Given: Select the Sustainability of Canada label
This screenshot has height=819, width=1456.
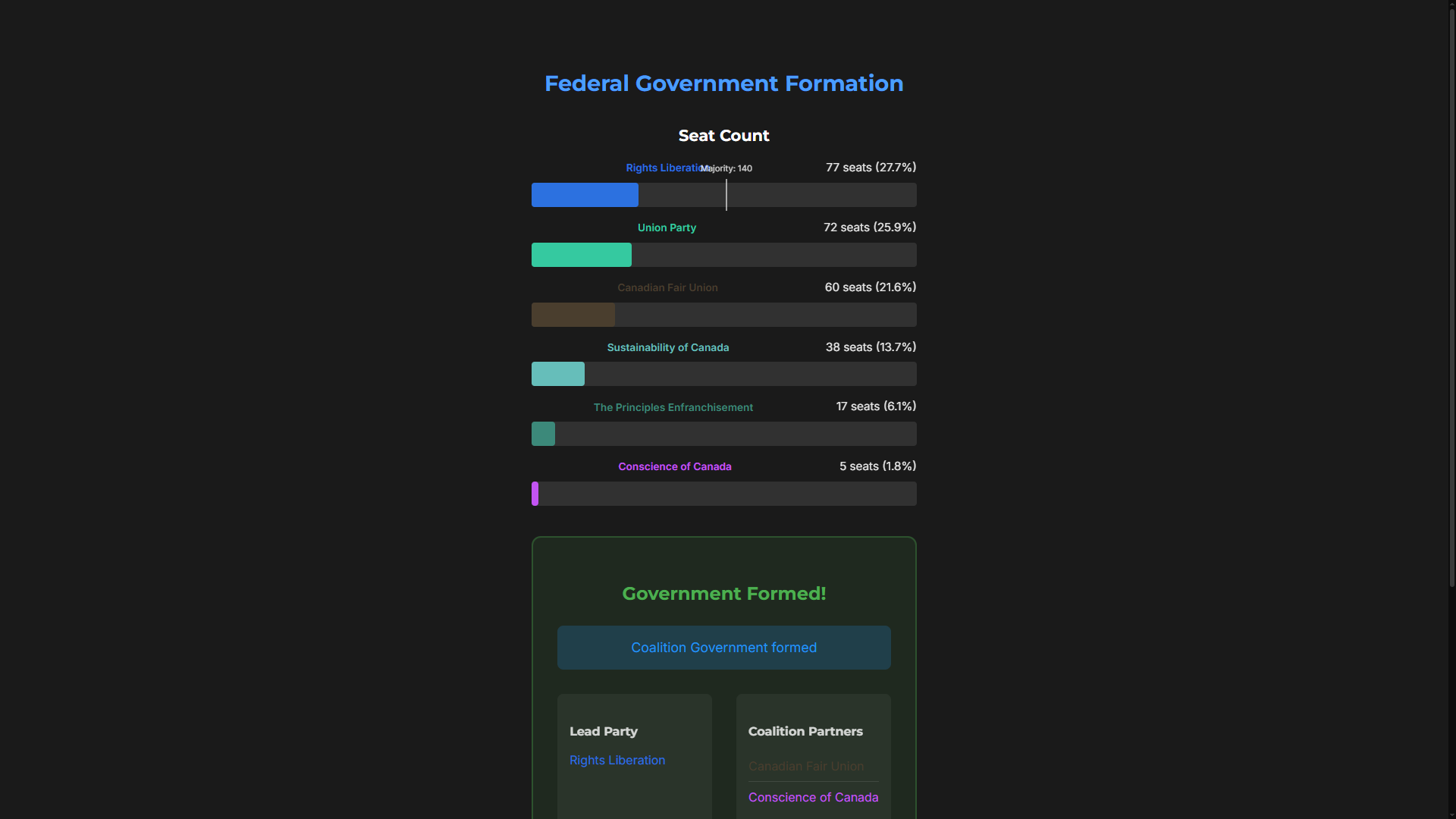Looking at the screenshot, I should [667, 347].
